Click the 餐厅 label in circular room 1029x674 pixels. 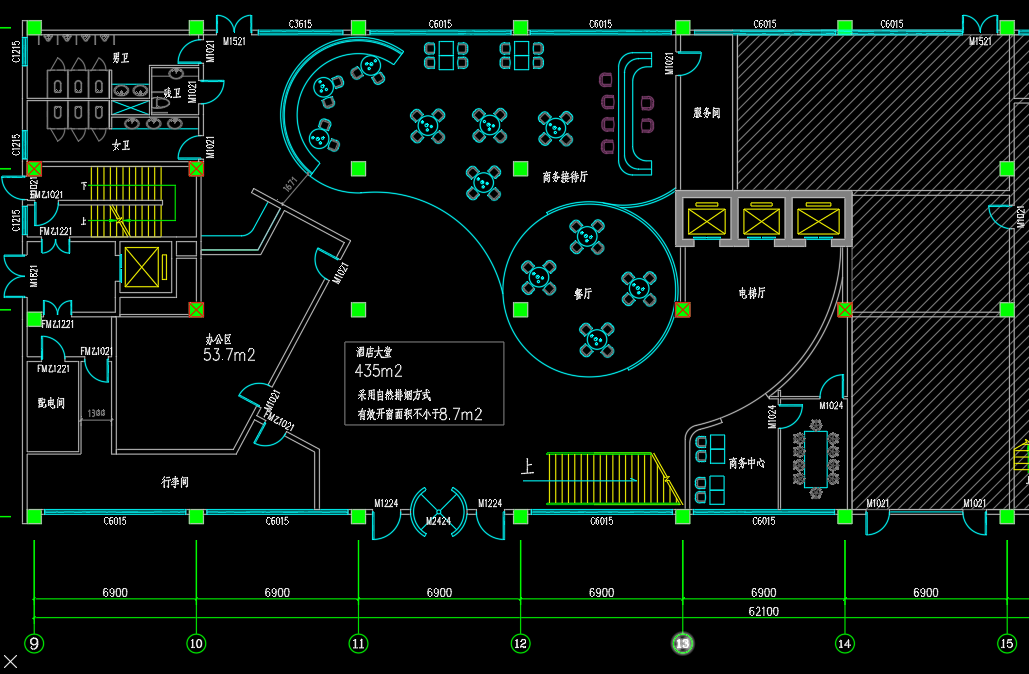[582, 295]
